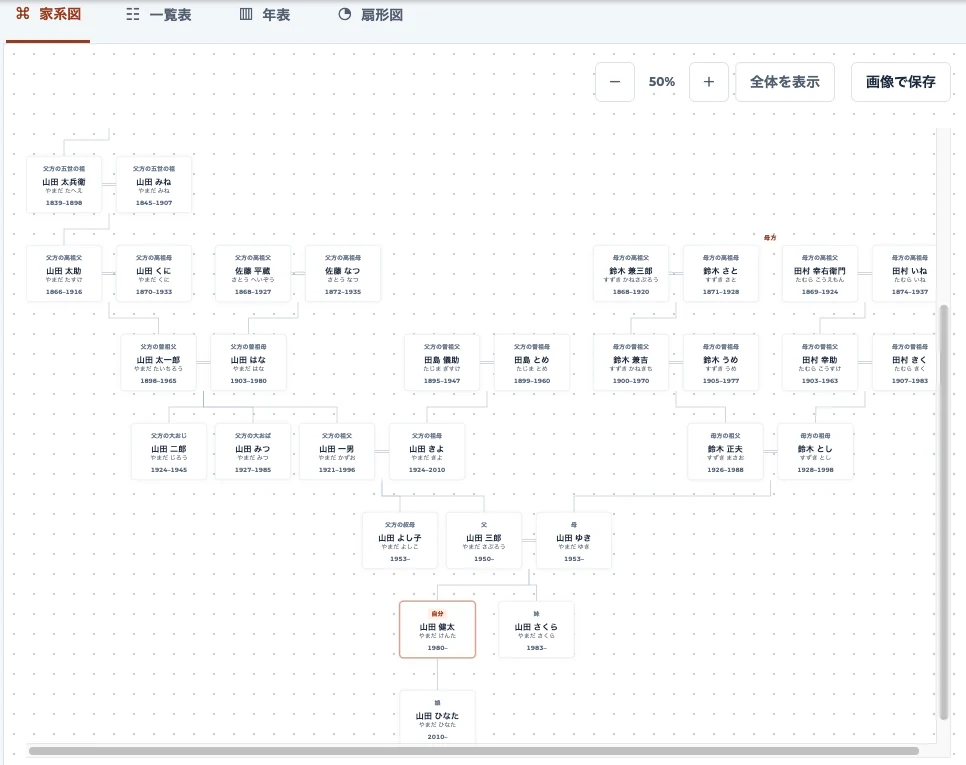Select the 田村 きく card
Viewport: 966px width, 765px height.
coord(904,363)
